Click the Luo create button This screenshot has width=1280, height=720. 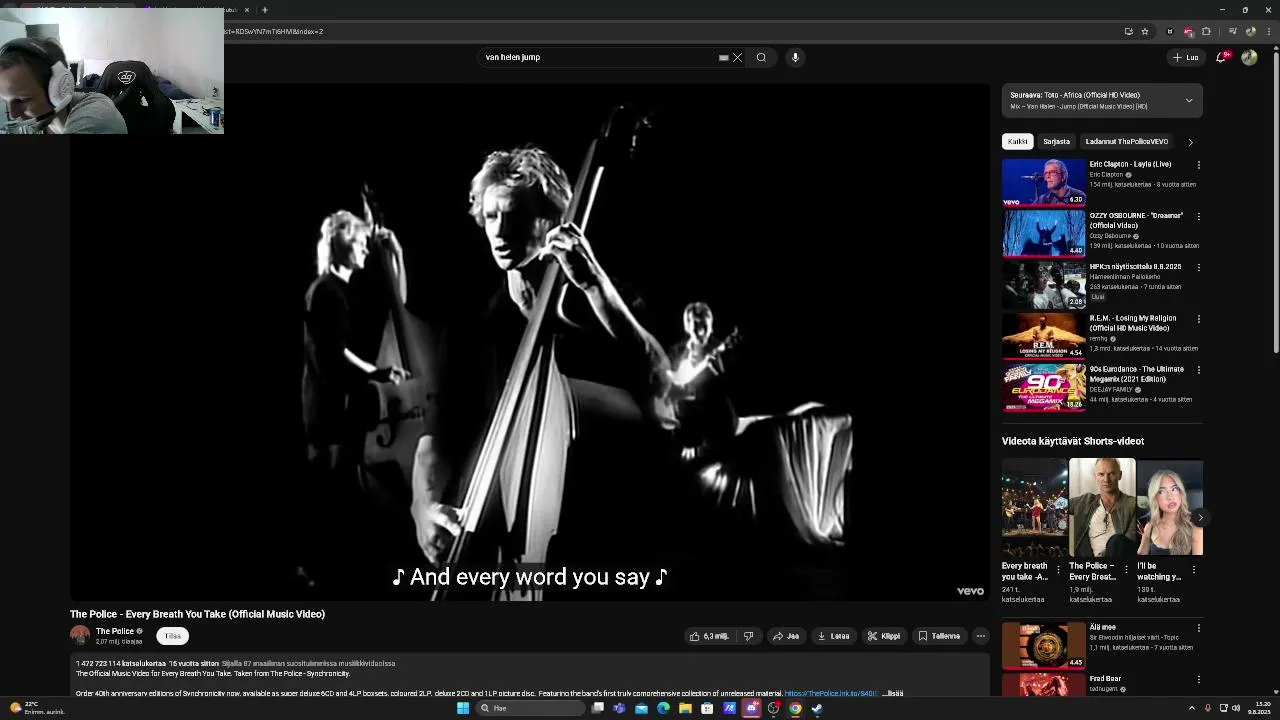pyautogui.click(x=1186, y=57)
